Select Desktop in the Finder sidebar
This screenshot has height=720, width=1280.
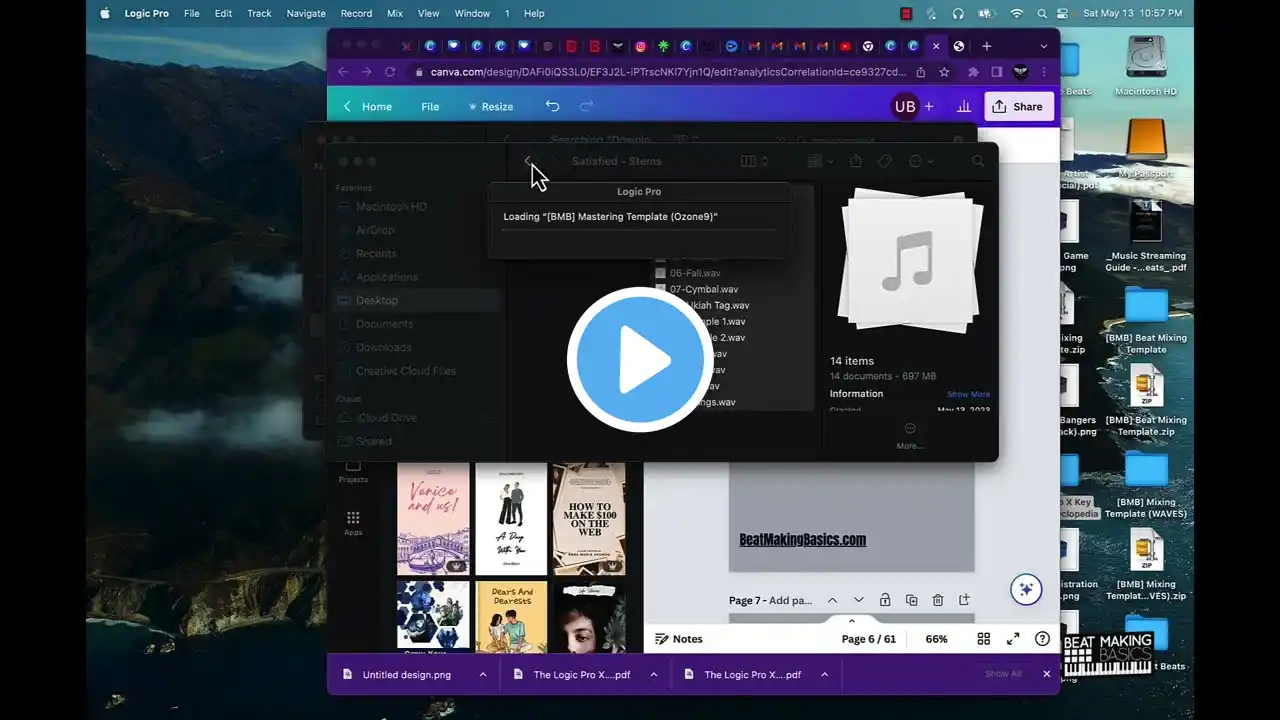coord(415,300)
